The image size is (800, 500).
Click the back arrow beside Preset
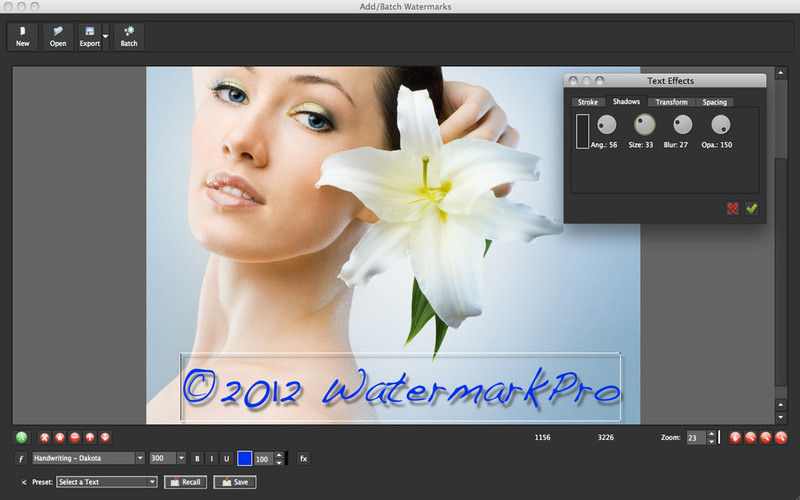click(x=23, y=482)
